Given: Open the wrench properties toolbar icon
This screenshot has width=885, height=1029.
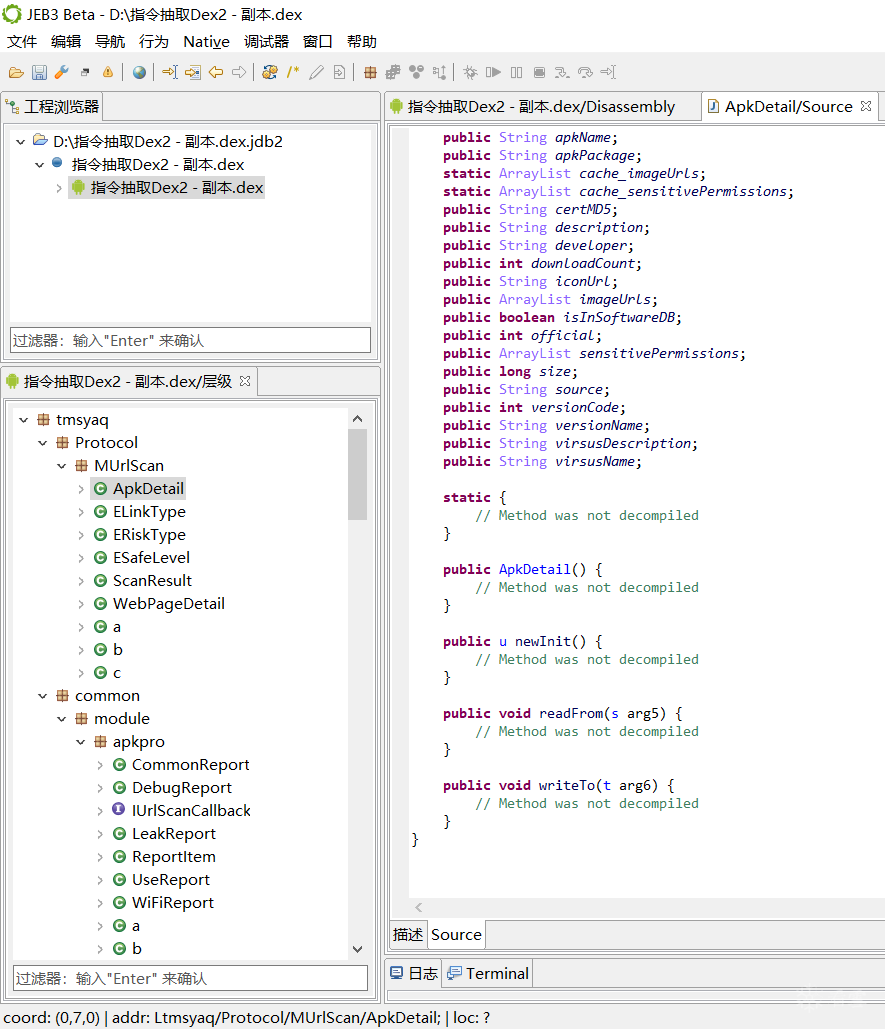Looking at the screenshot, I should (x=62, y=72).
